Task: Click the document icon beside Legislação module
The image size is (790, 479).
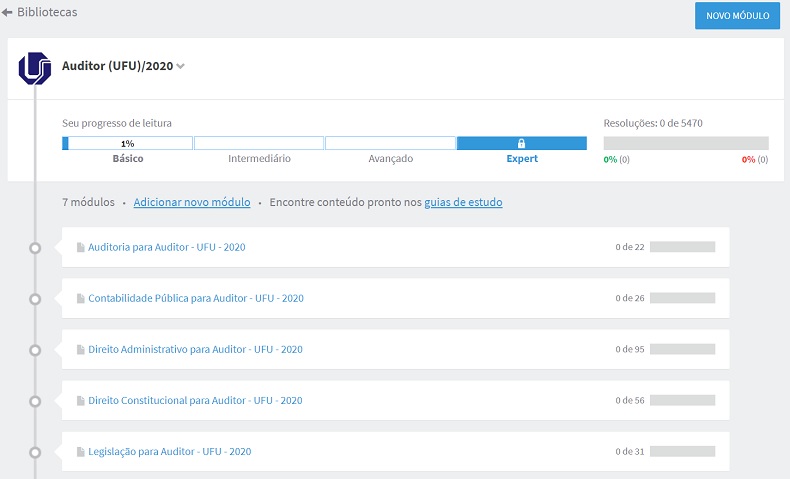Action: pyautogui.click(x=80, y=452)
